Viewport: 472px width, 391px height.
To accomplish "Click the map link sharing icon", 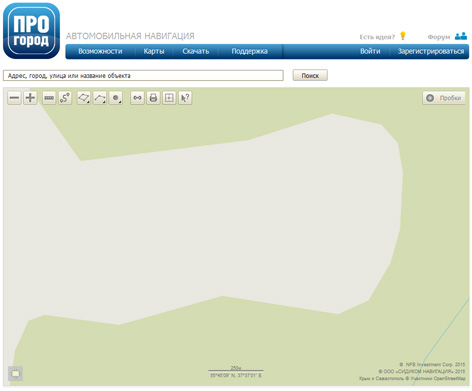I will pyautogui.click(x=137, y=98).
